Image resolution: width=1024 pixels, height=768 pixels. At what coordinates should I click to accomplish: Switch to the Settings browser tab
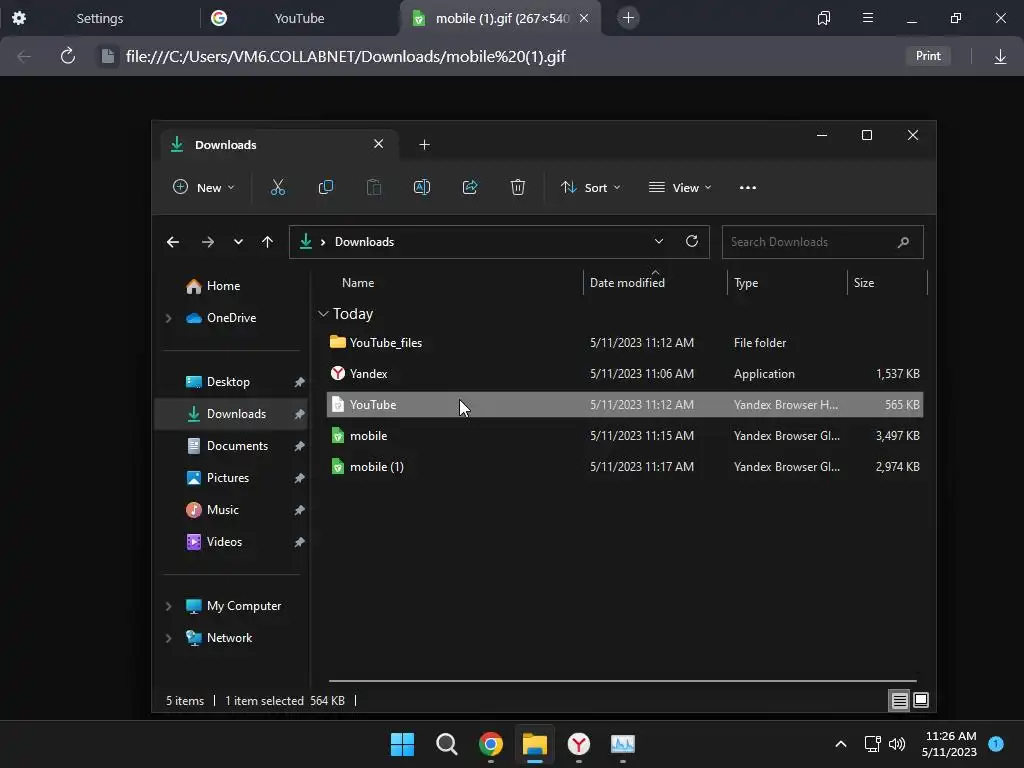pyautogui.click(x=99, y=18)
